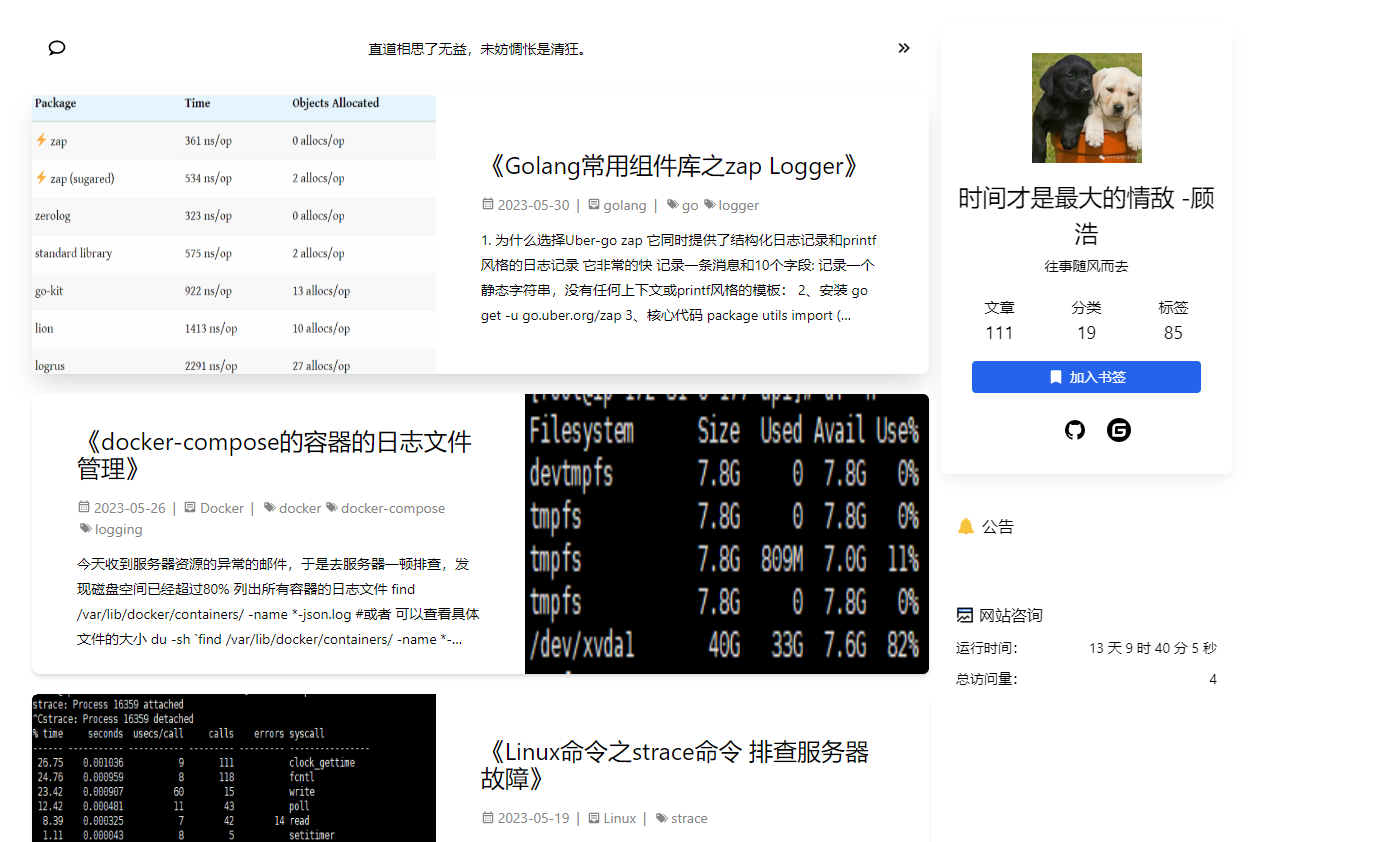Click 总访问量 label
The width and height of the screenshot is (1397, 842).
click(986, 679)
